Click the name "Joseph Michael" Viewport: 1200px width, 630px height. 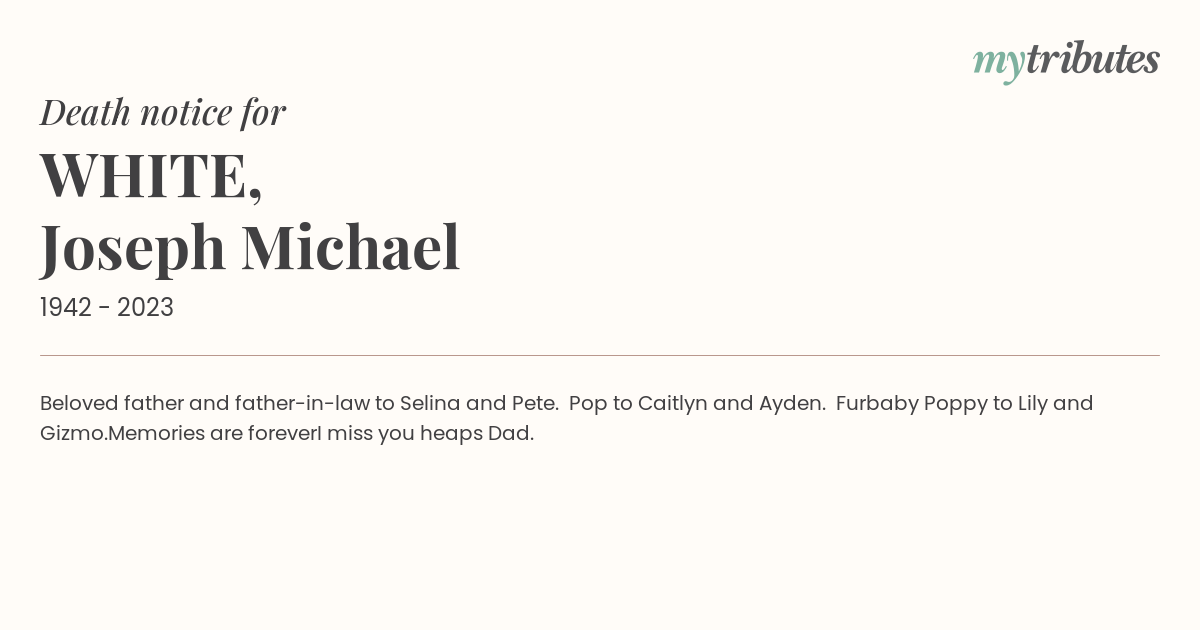click(x=250, y=249)
